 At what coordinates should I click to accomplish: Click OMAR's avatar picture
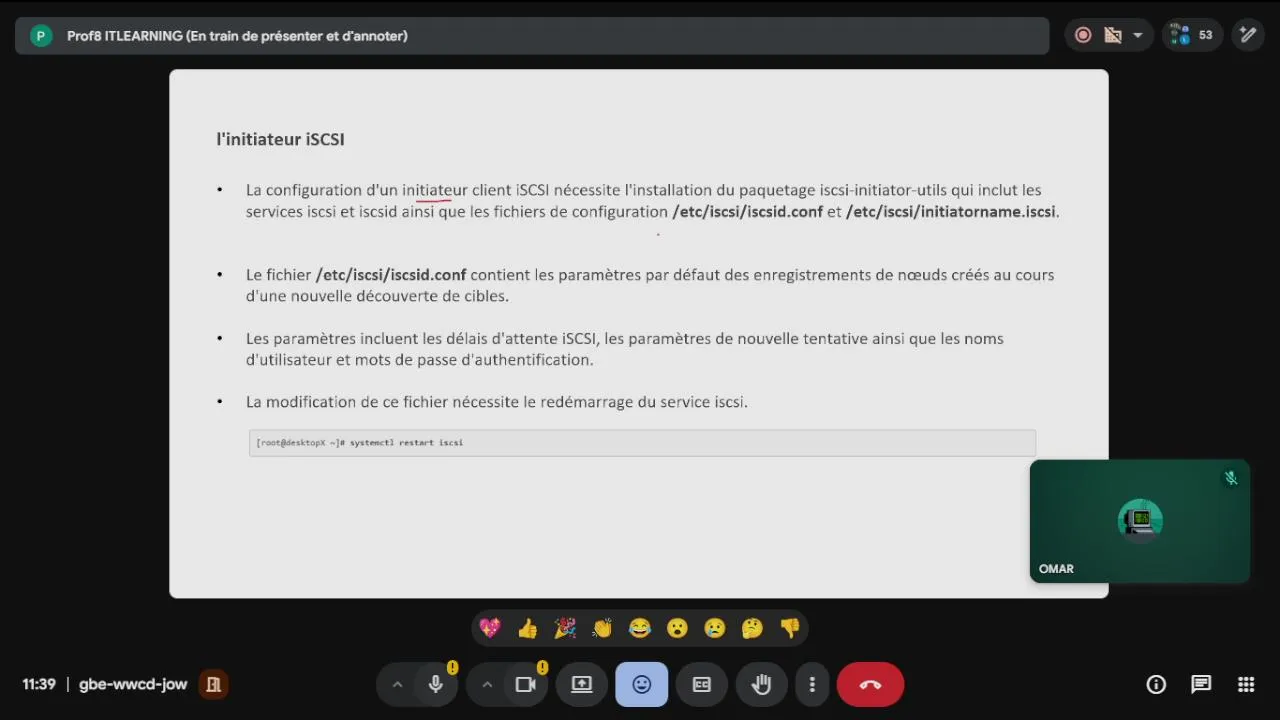point(1140,520)
